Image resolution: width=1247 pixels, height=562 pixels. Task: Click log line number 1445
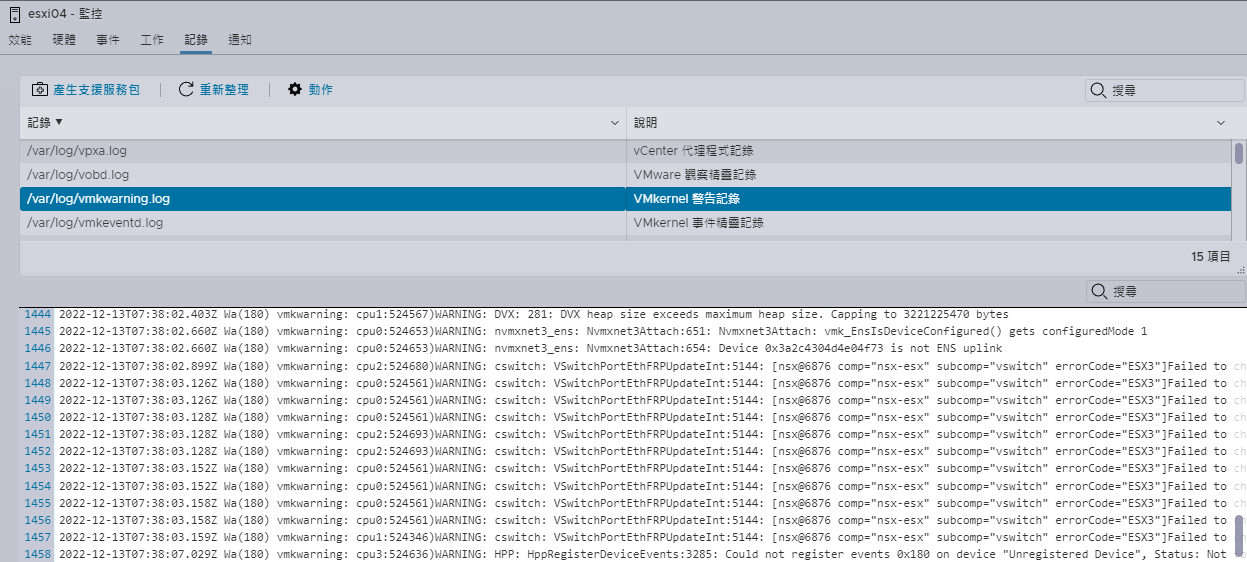click(37, 331)
